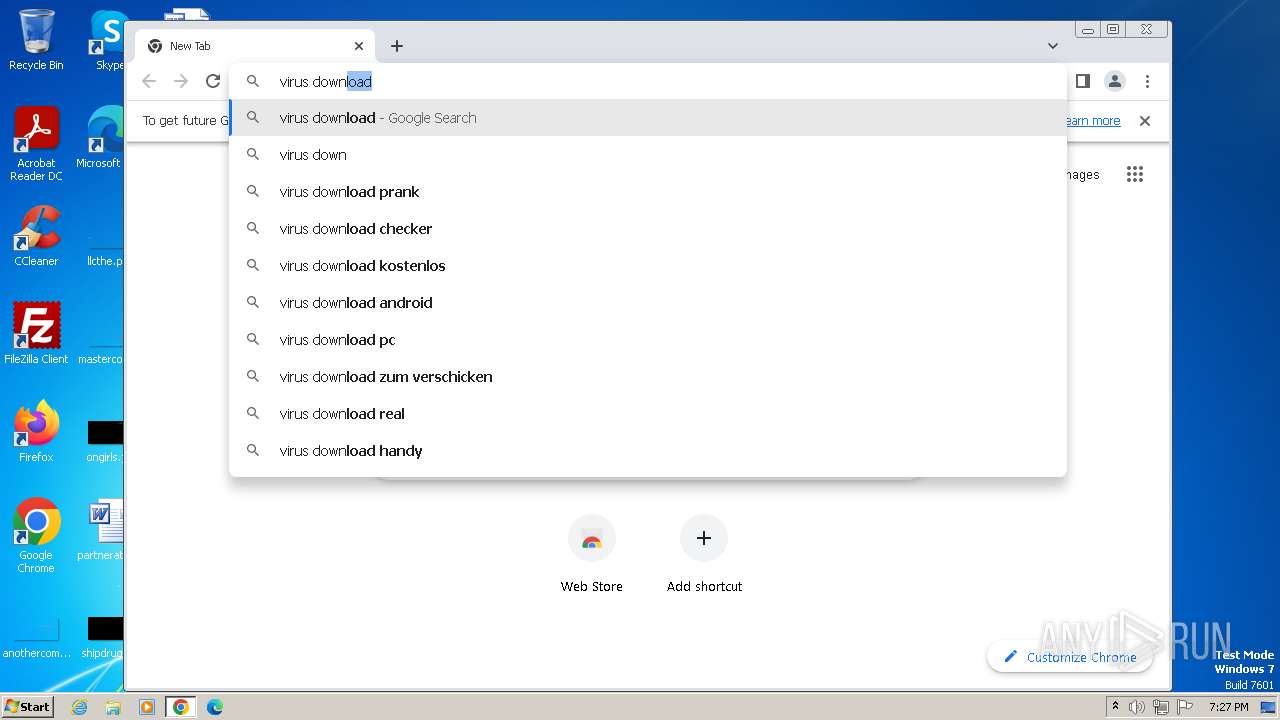Open the Action Center flag icon
Screen dimensions: 1280x720
click(1183, 707)
